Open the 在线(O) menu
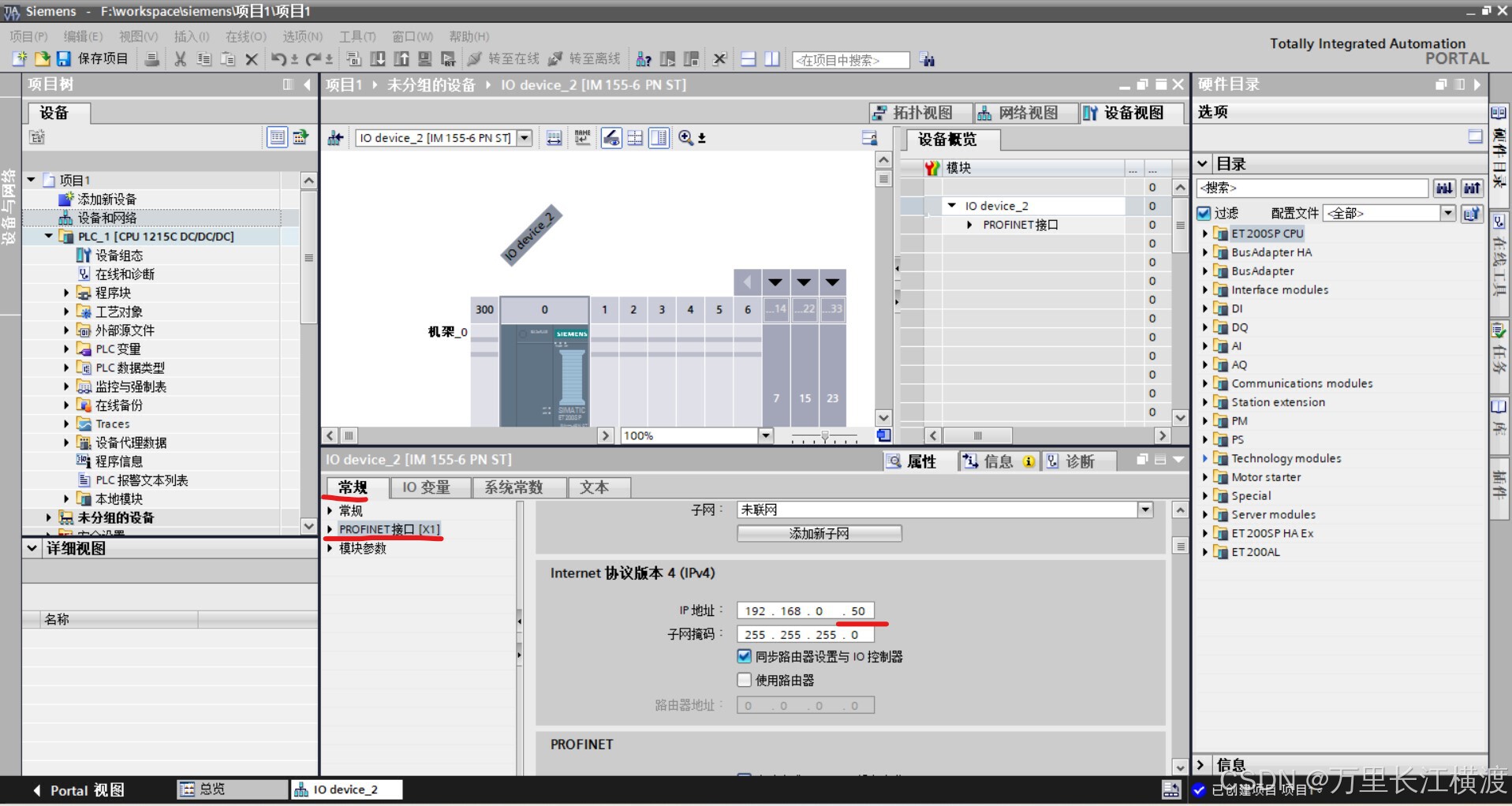The height and width of the screenshot is (806, 1512). pos(245,36)
